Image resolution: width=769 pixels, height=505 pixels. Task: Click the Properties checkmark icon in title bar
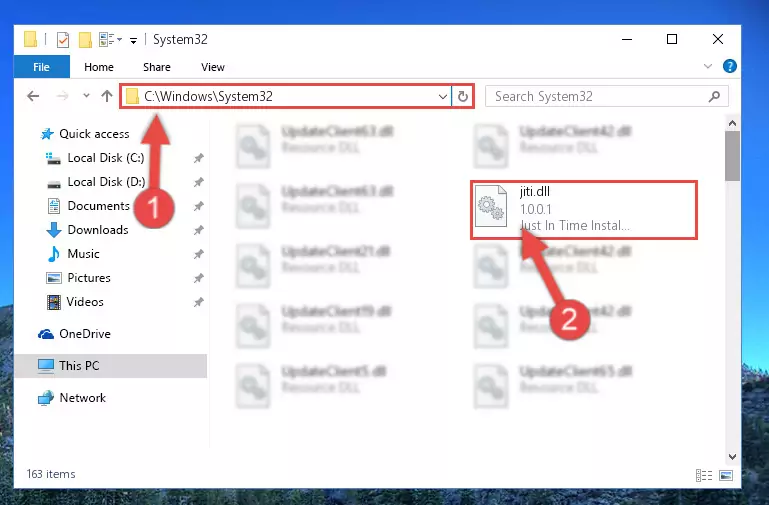(x=63, y=40)
